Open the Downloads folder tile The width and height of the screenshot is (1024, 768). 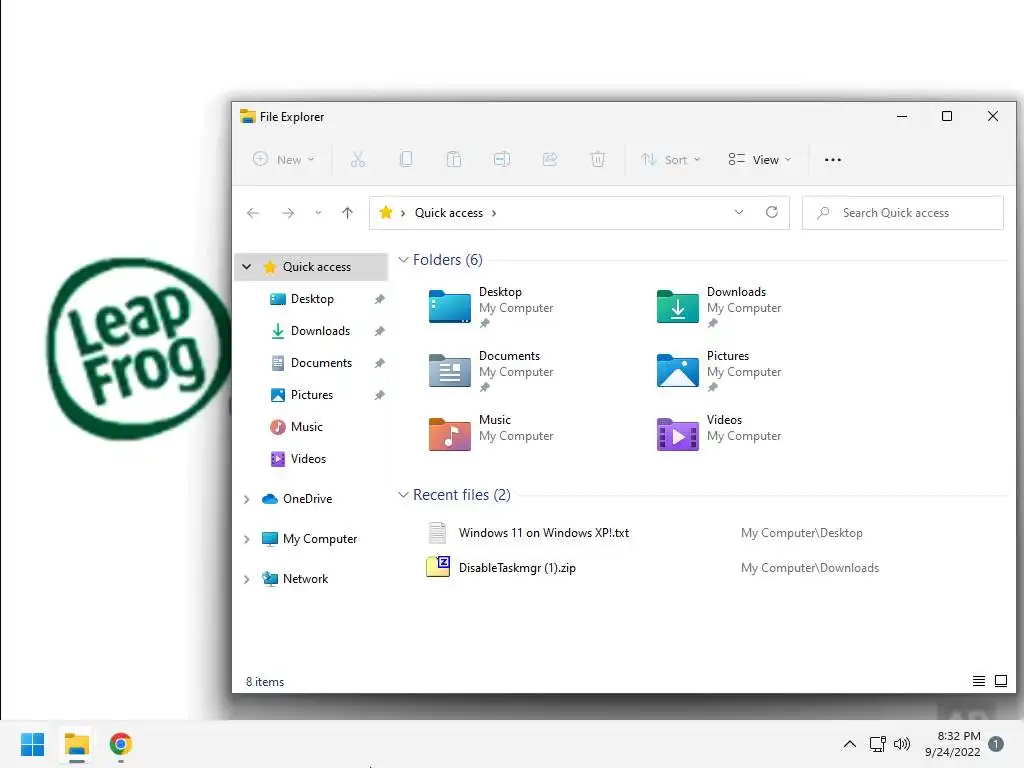coord(719,307)
